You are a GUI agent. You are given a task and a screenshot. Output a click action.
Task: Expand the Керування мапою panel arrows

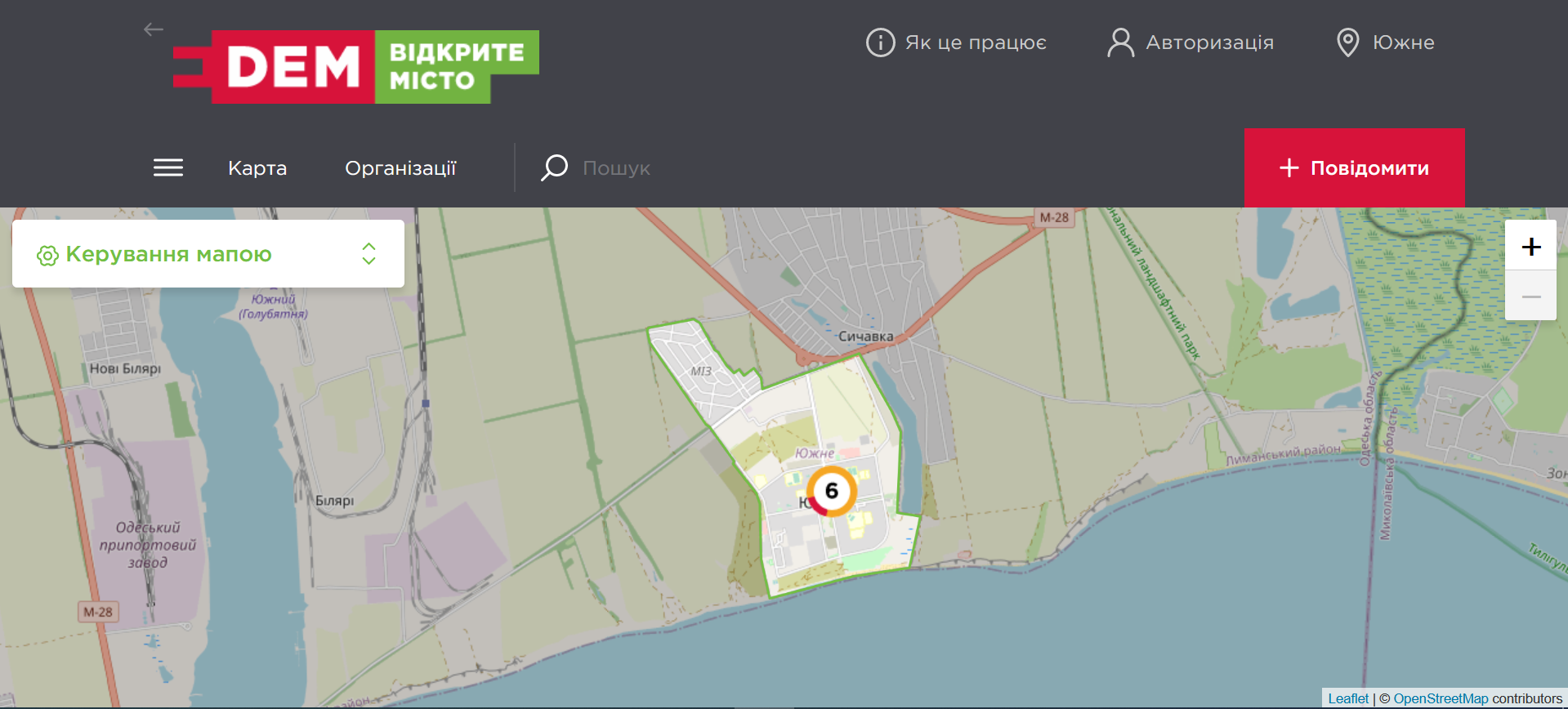tap(369, 253)
